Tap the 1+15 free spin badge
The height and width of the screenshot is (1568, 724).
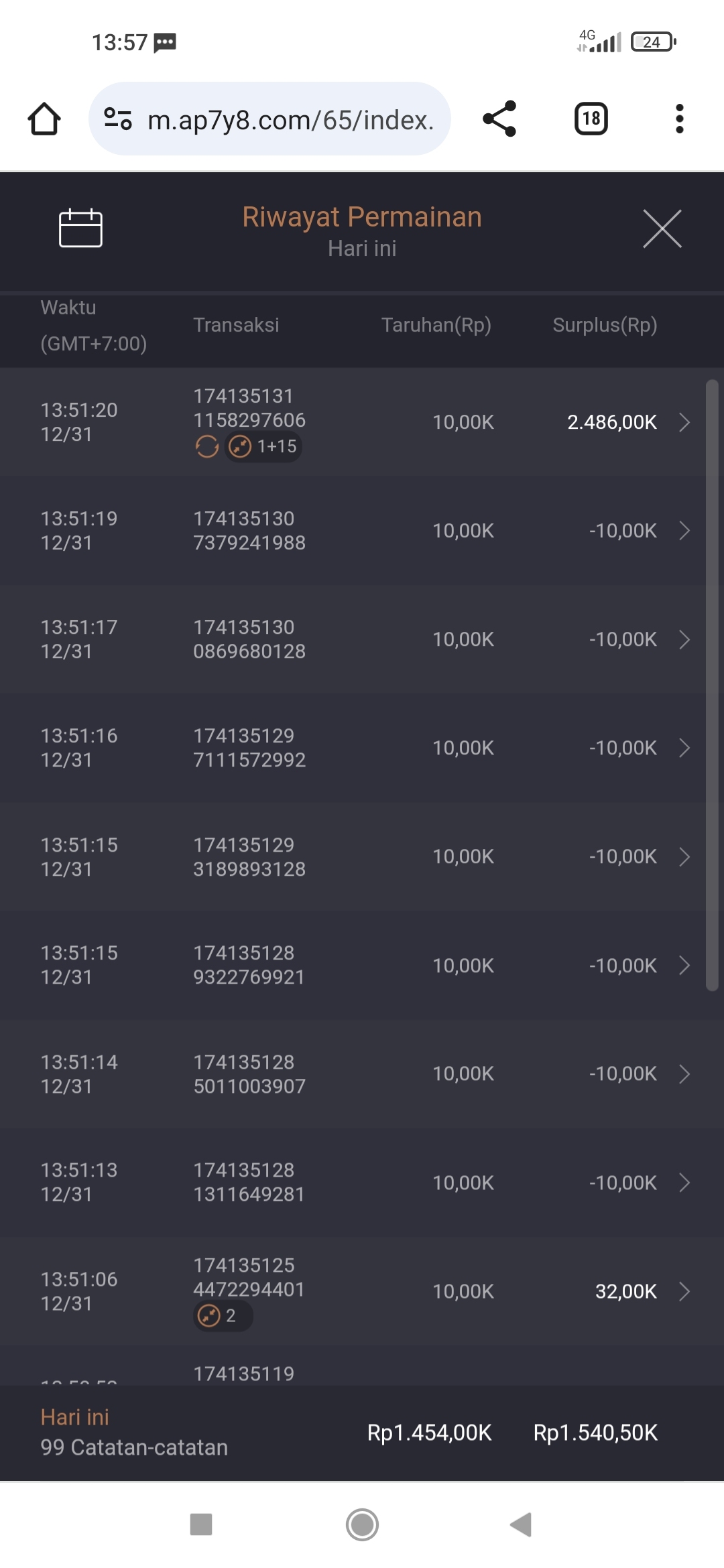click(263, 446)
